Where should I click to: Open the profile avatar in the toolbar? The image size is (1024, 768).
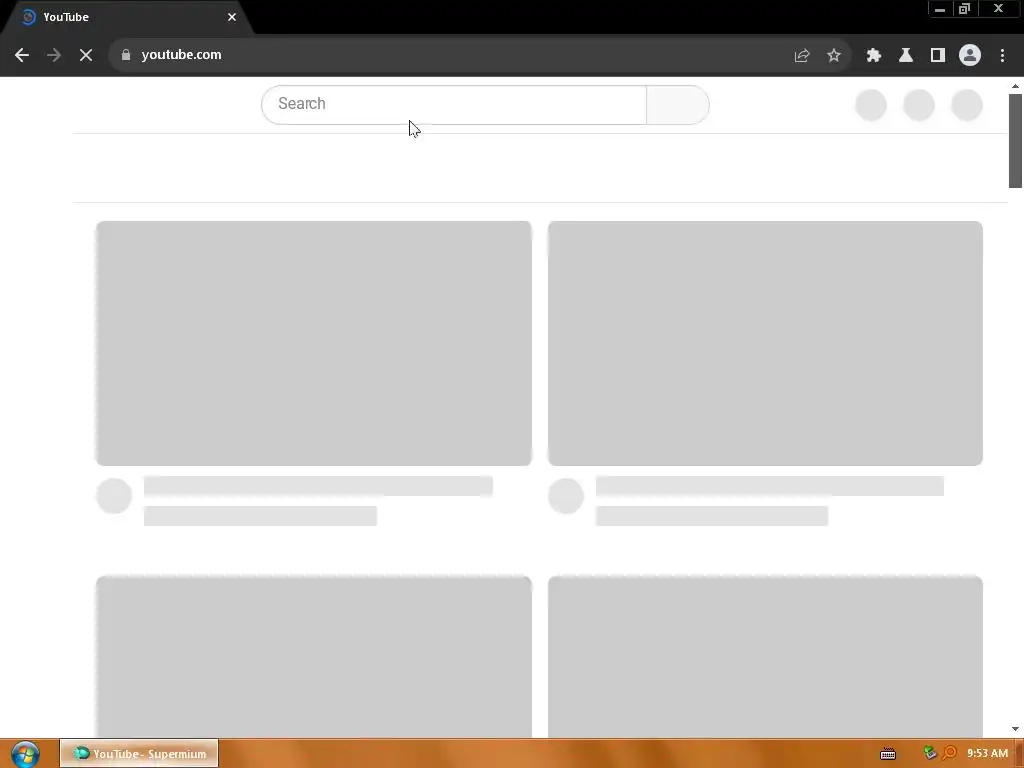tap(970, 55)
